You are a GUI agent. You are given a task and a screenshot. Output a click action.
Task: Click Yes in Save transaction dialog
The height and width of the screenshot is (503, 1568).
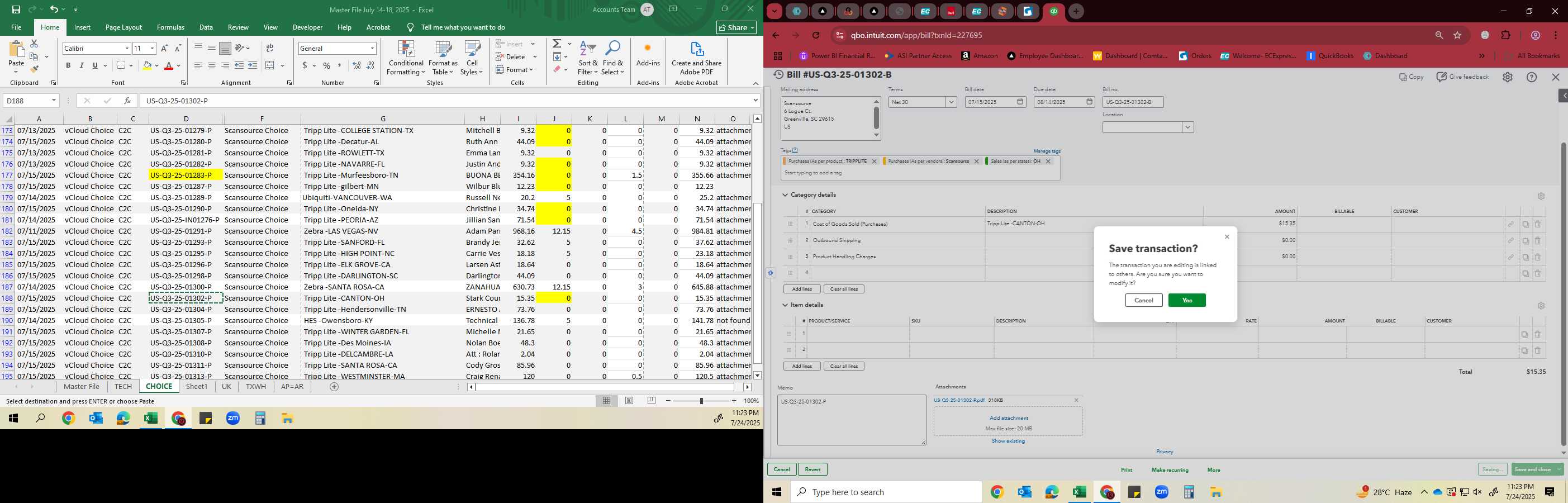(x=1187, y=300)
